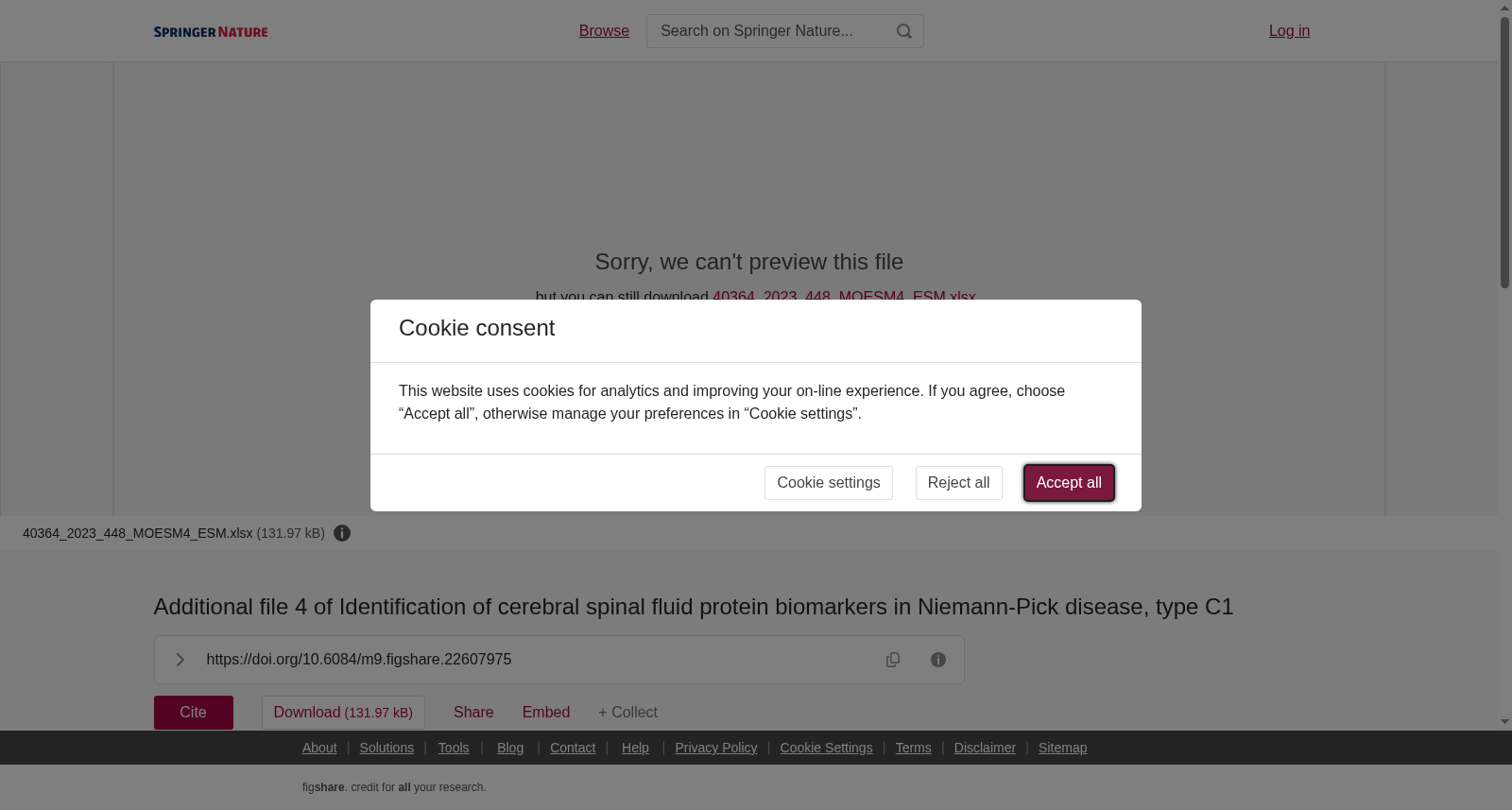
Task: Click the DOI info icon
Action: (938, 660)
